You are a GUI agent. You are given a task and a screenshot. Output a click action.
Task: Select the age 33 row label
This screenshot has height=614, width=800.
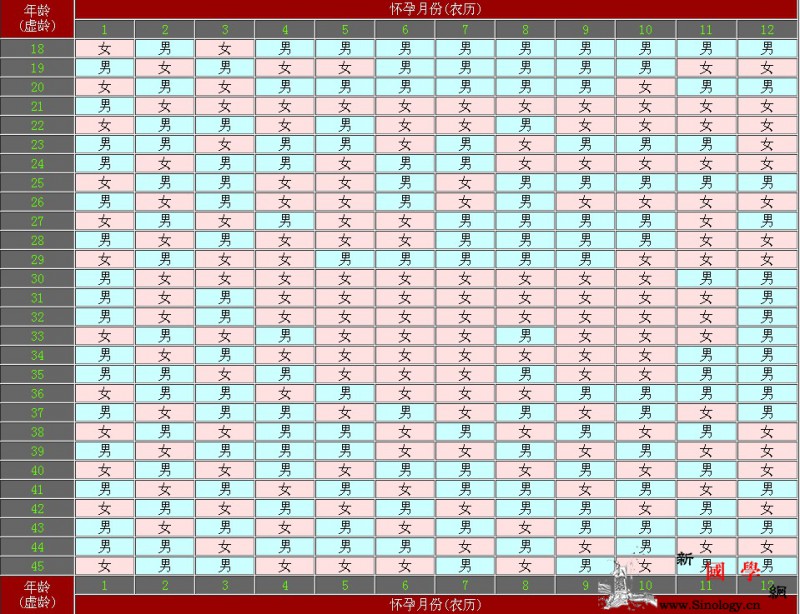37,336
